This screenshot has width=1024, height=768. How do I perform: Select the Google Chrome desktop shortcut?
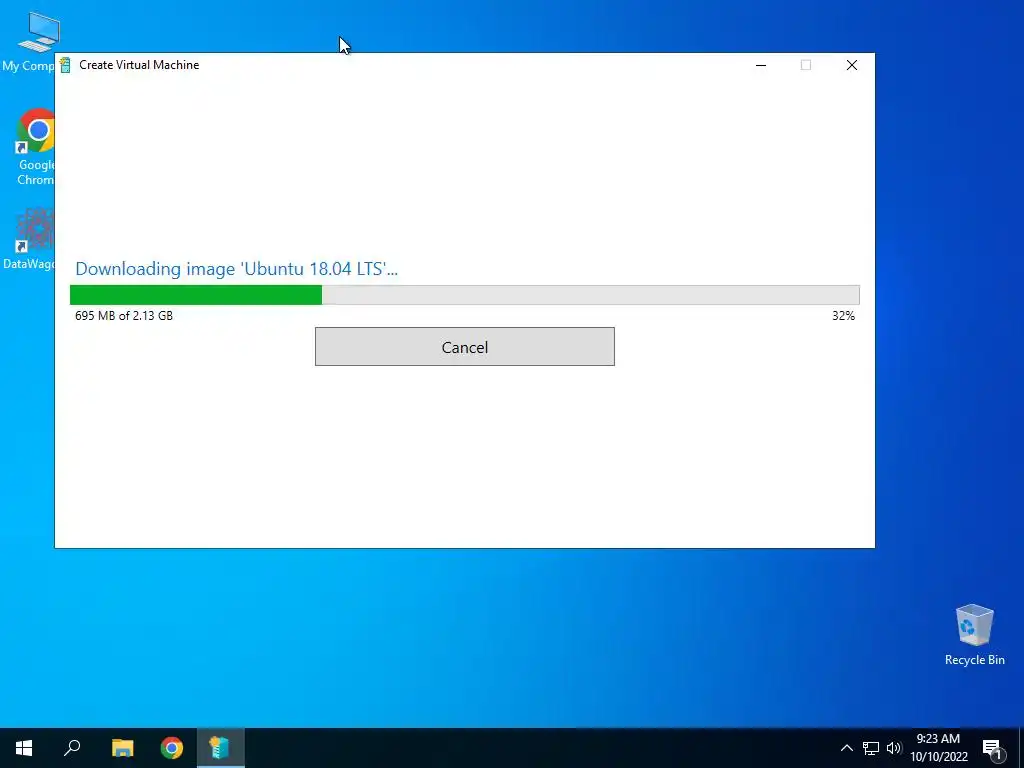(34, 147)
